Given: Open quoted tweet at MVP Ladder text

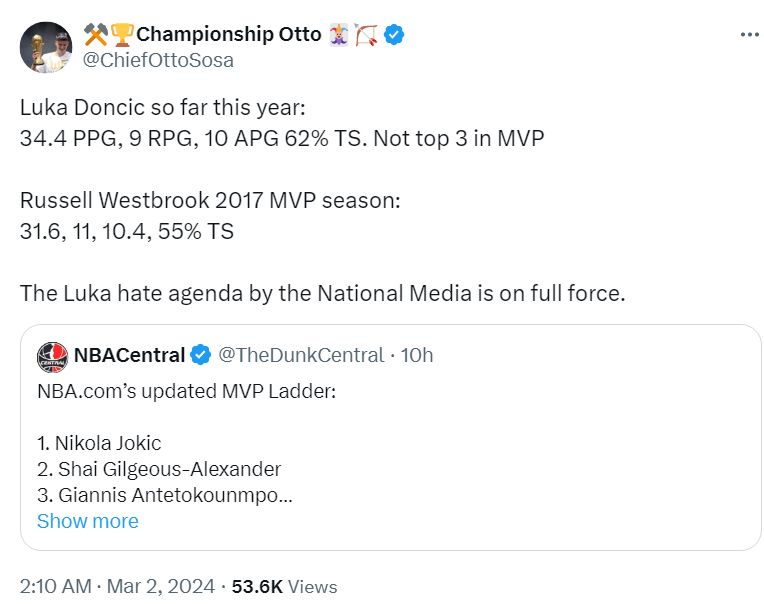Looking at the screenshot, I should tap(186, 390).
